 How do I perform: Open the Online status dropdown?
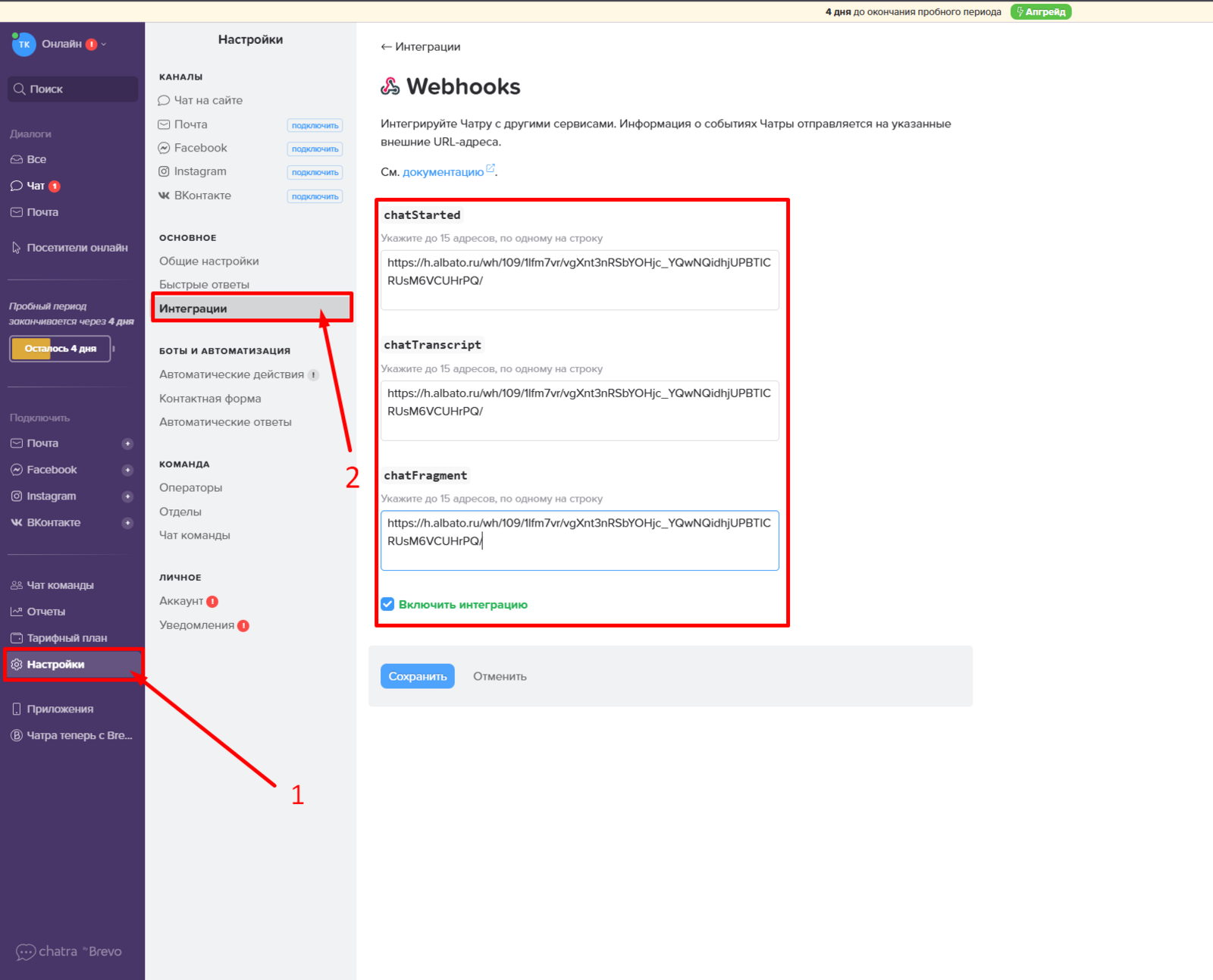click(74, 45)
